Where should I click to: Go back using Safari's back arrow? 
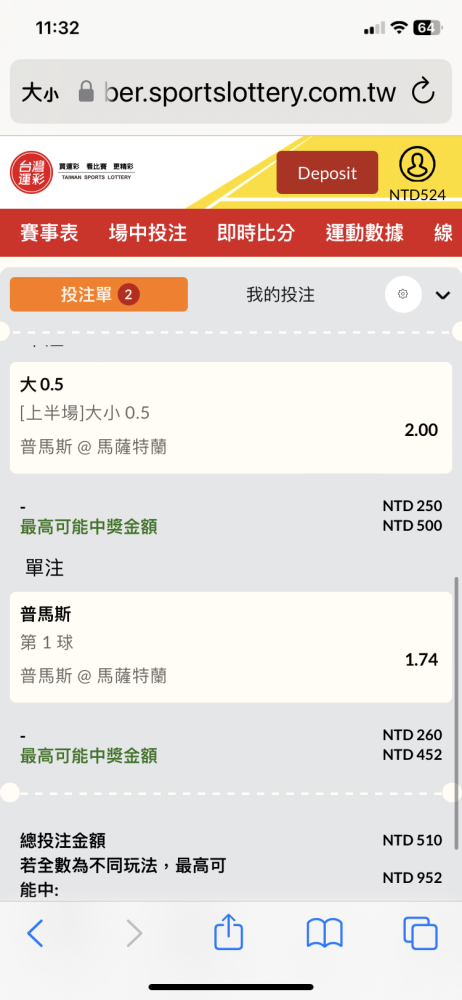tap(35, 934)
